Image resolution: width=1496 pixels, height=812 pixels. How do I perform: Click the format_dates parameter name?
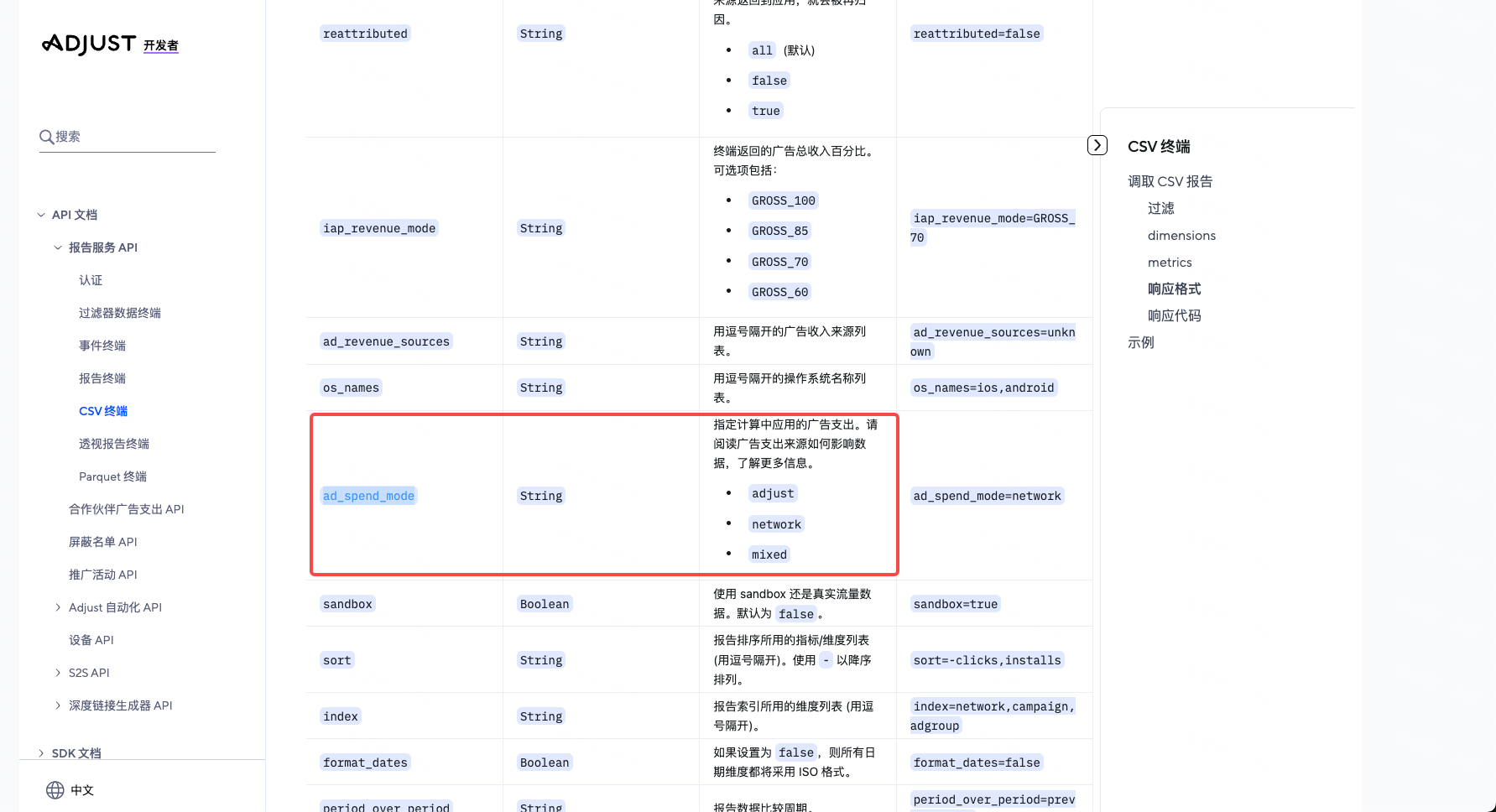point(365,763)
